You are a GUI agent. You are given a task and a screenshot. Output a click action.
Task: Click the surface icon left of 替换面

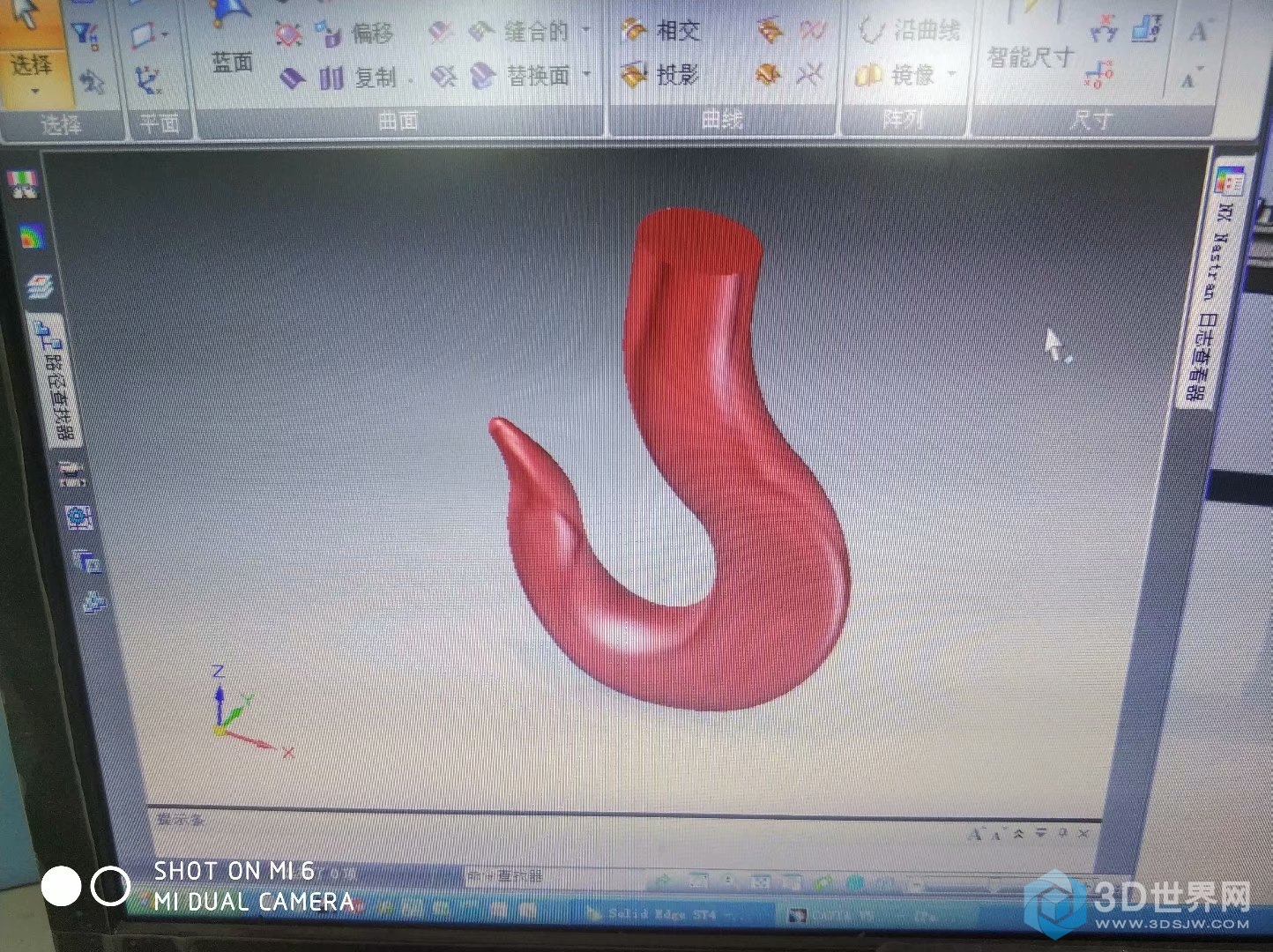click(482, 77)
